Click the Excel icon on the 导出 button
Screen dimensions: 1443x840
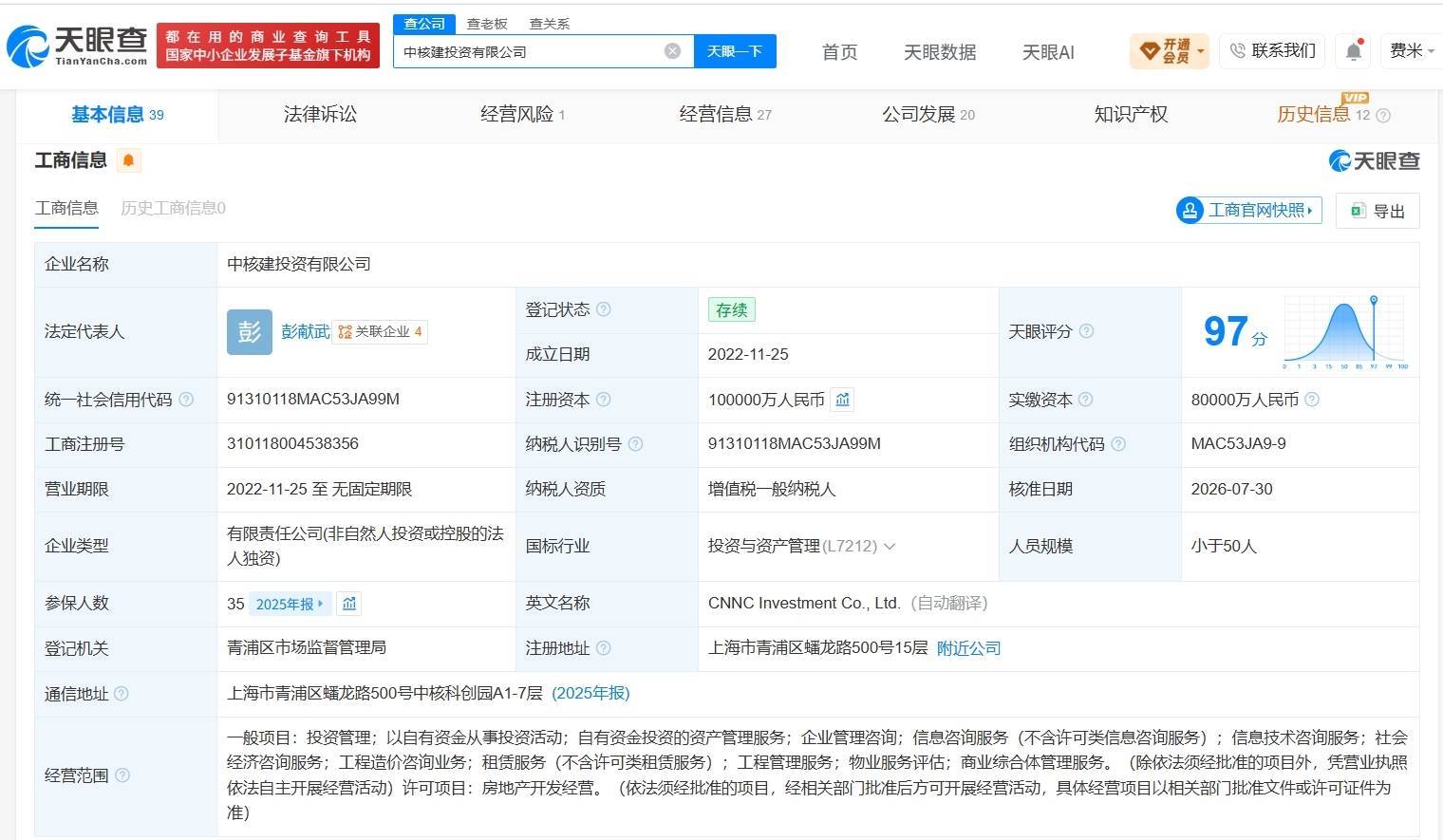pos(1359,211)
